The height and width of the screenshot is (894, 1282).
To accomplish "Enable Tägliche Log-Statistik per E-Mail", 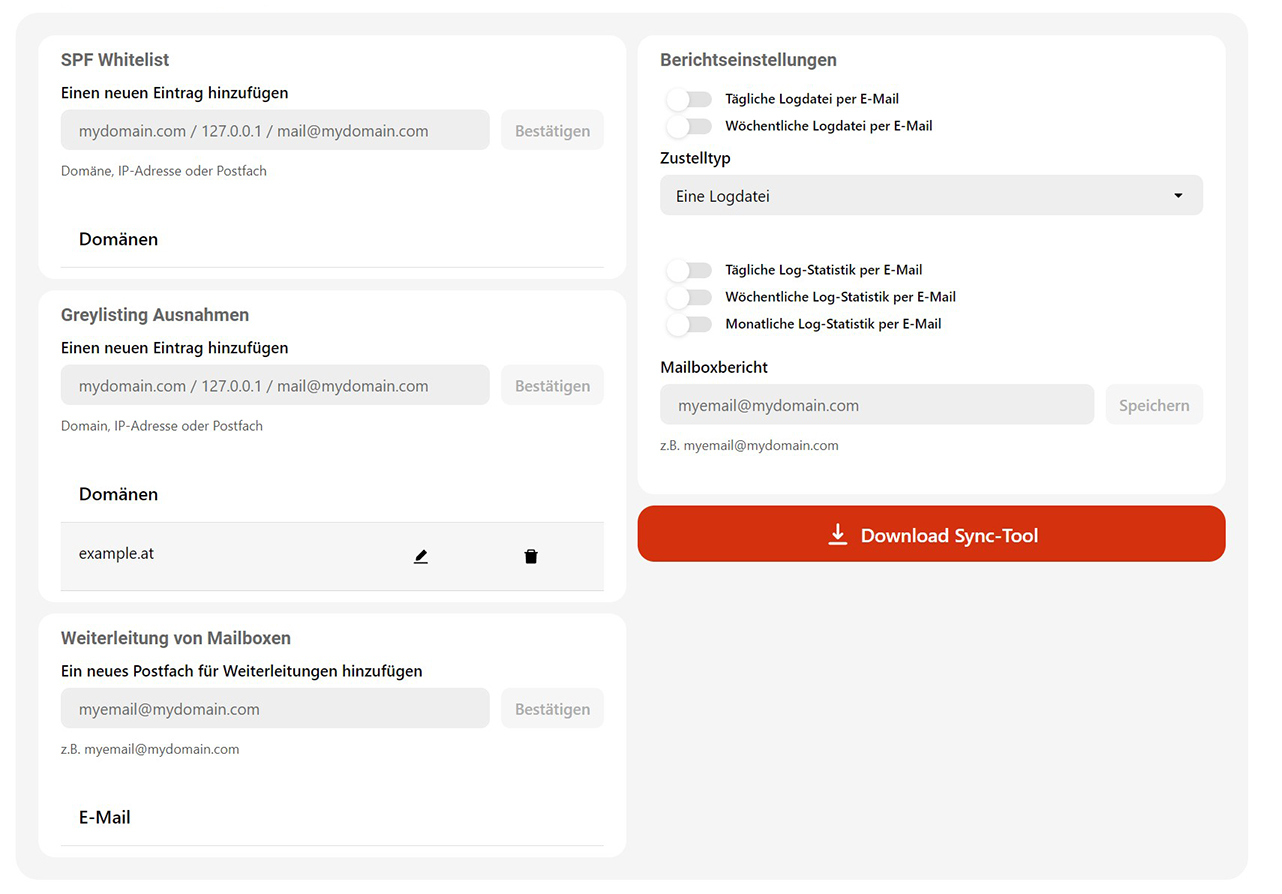I will (690, 270).
